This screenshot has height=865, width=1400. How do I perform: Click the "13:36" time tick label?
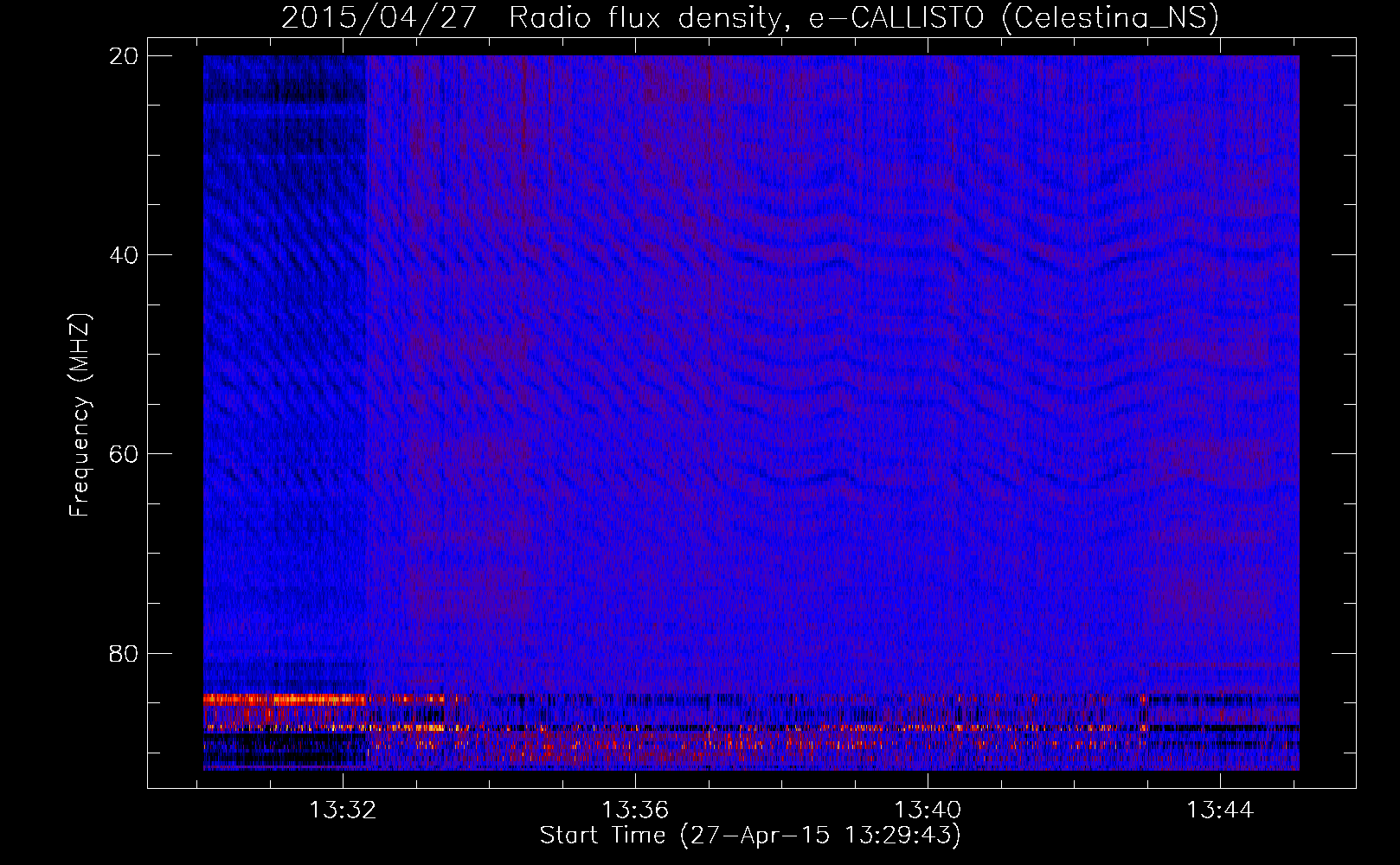636,811
